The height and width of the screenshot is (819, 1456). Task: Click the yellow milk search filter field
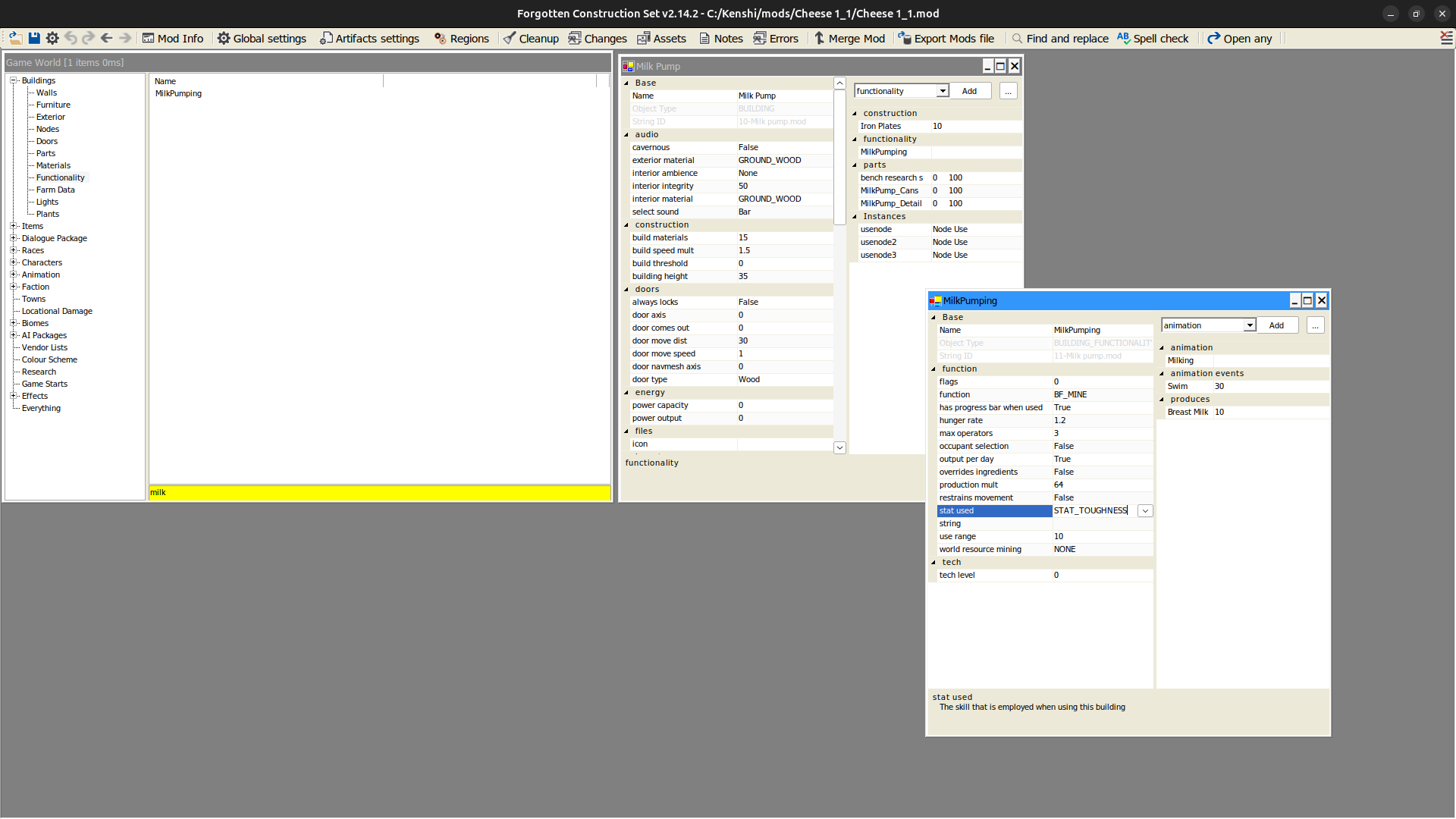380,493
